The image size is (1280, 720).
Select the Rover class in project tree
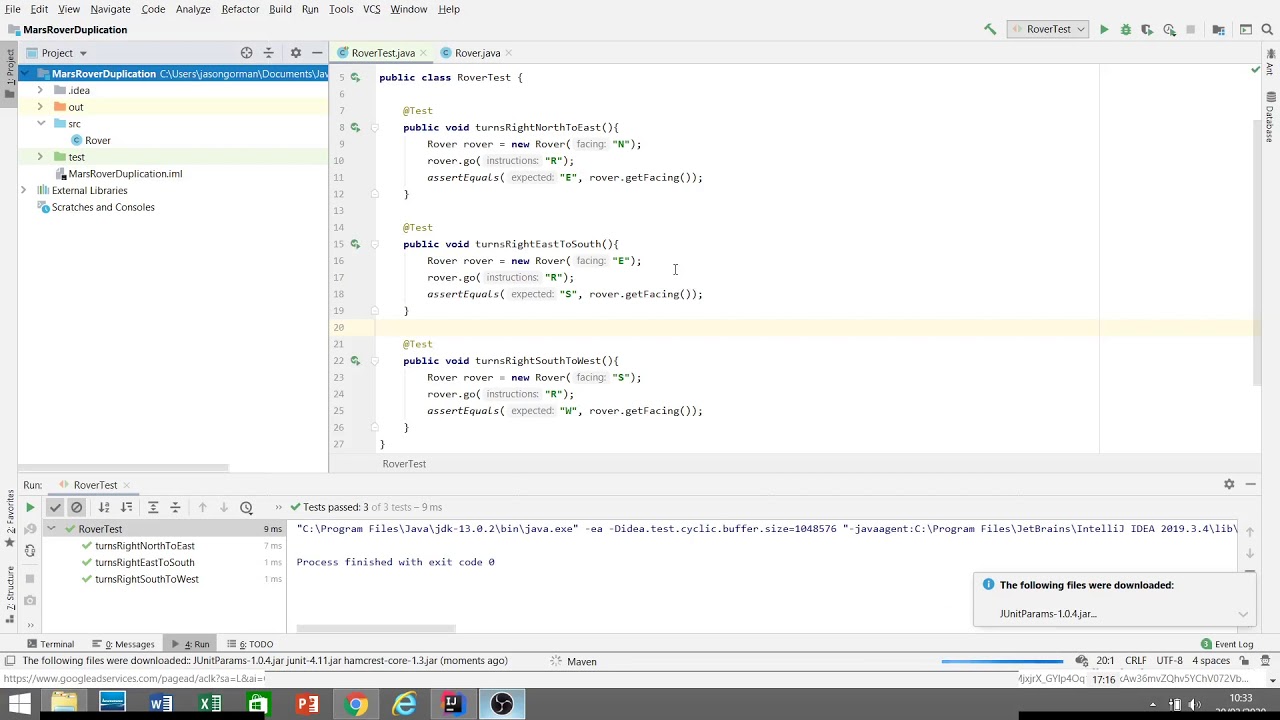pyautogui.click(x=90, y=140)
